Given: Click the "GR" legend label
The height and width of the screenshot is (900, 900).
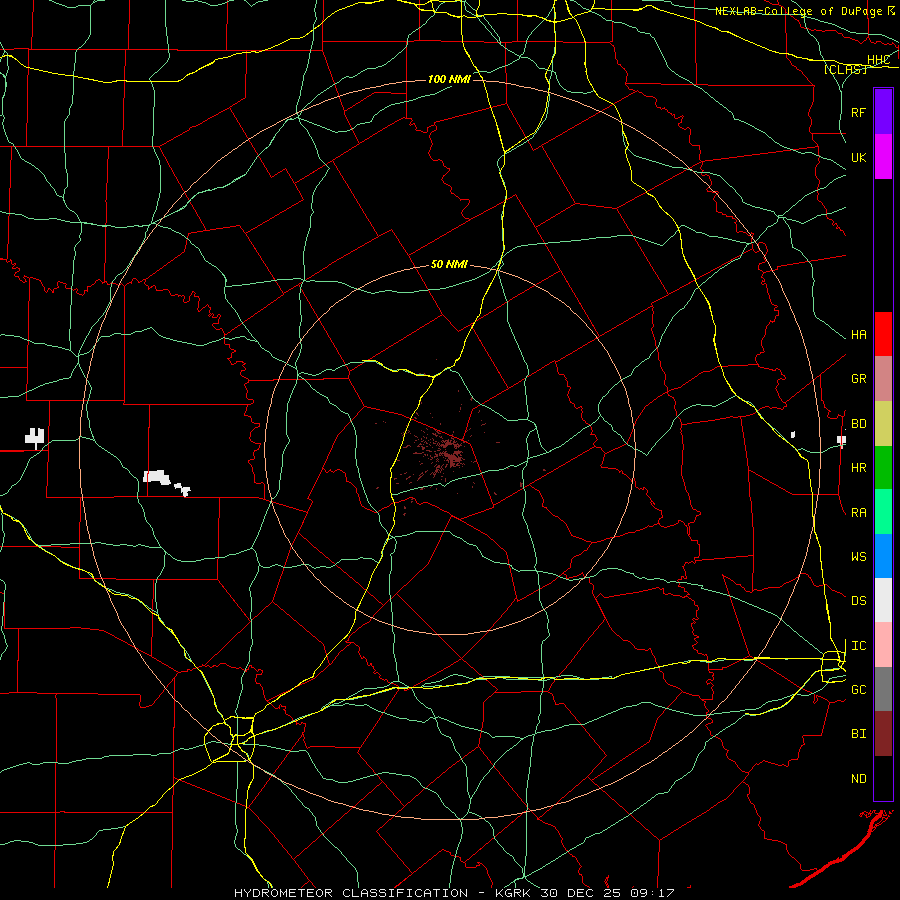Looking at the screenshot, I should click(858, 379).
